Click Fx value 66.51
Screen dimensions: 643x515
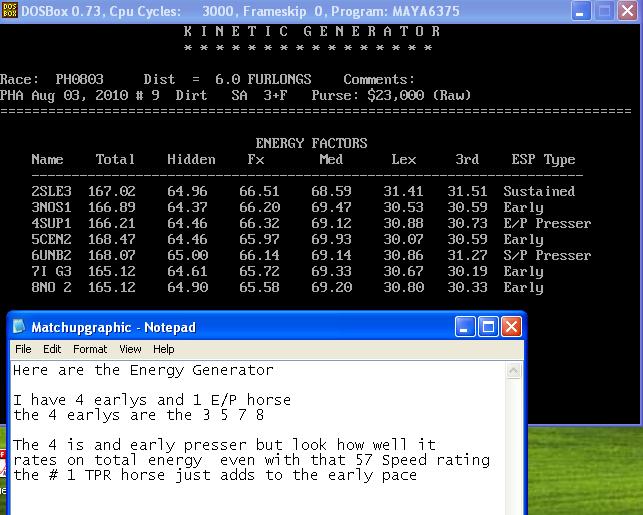click(259, 191)
